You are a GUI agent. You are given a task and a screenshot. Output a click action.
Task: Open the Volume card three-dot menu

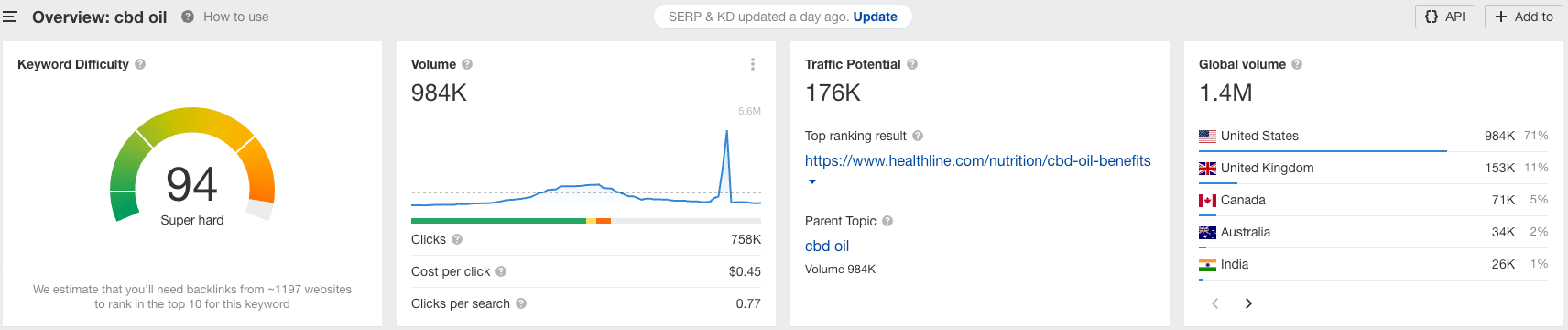coord(753,64)
